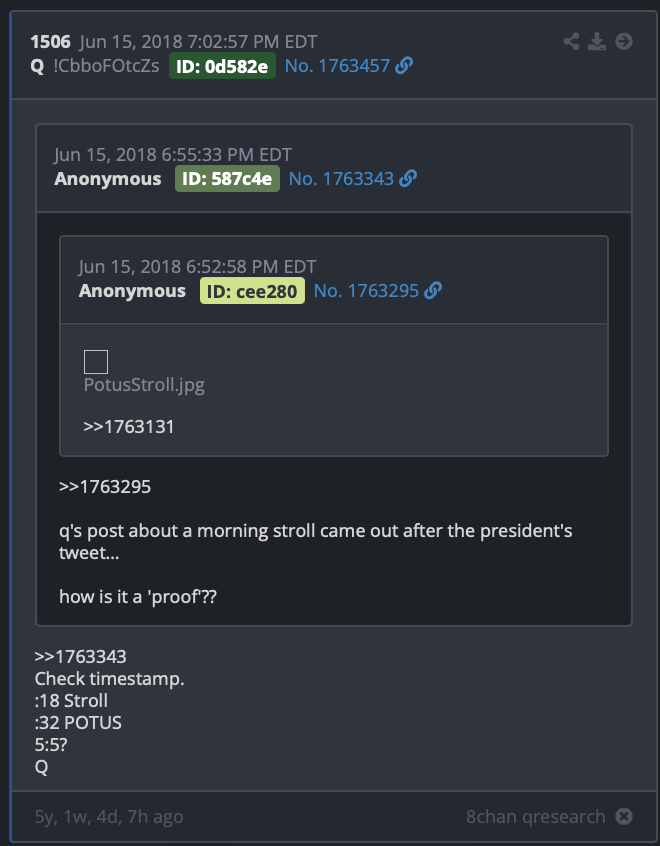Download post 1506 using the download icon
Screen dimensions: 660x846
596,42
